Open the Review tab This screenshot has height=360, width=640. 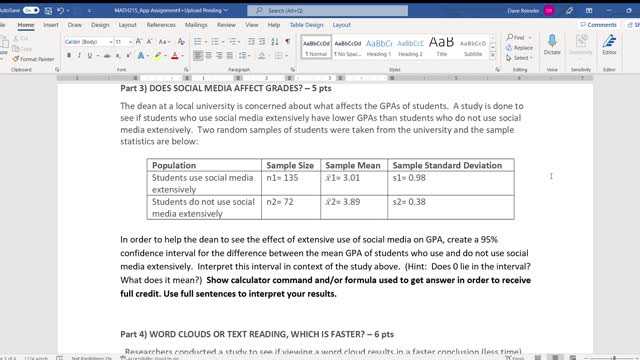(226, 25)
